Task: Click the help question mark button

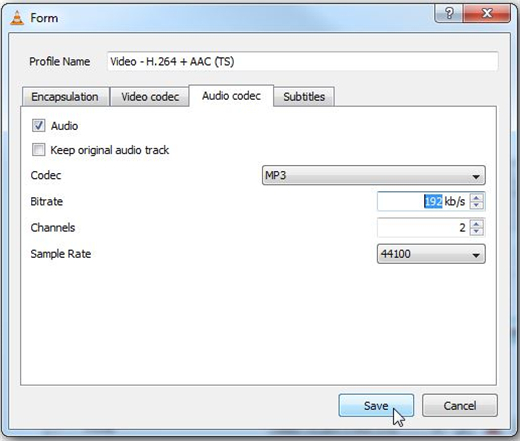Action: (x=449, y=14)
